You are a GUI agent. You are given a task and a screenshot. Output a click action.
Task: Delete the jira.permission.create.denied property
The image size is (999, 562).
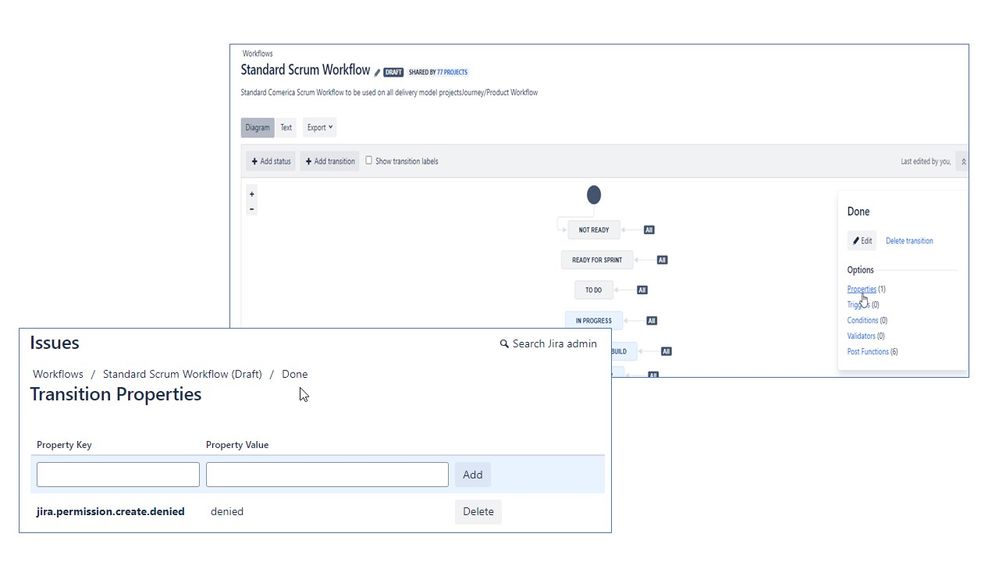pyautogui.click(x=478, y=512)
